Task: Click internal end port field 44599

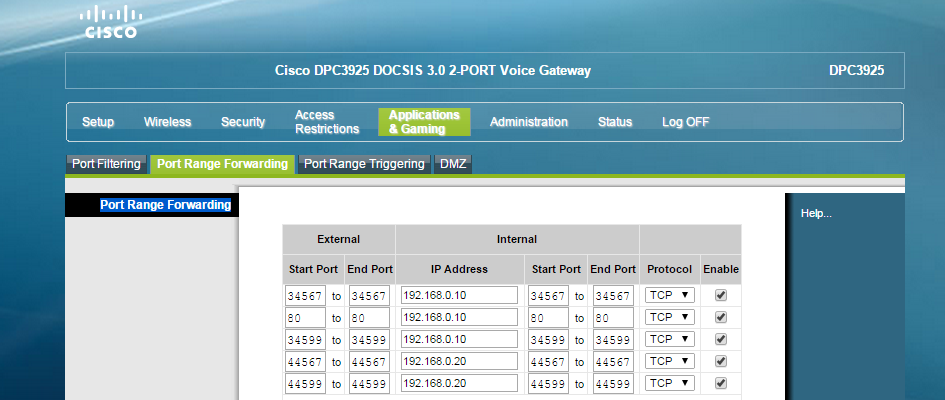Action: coord(613,383)
